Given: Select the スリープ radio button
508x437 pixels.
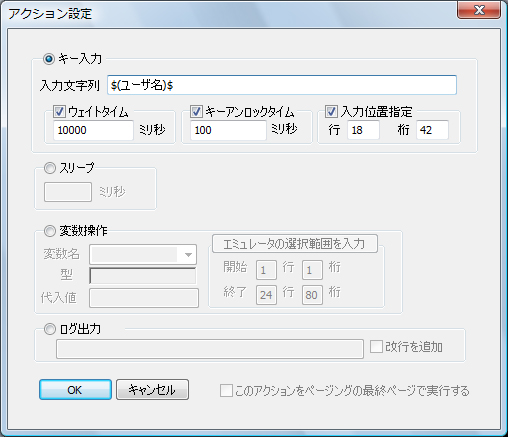Looking at the screenshot, I should 50,168.
